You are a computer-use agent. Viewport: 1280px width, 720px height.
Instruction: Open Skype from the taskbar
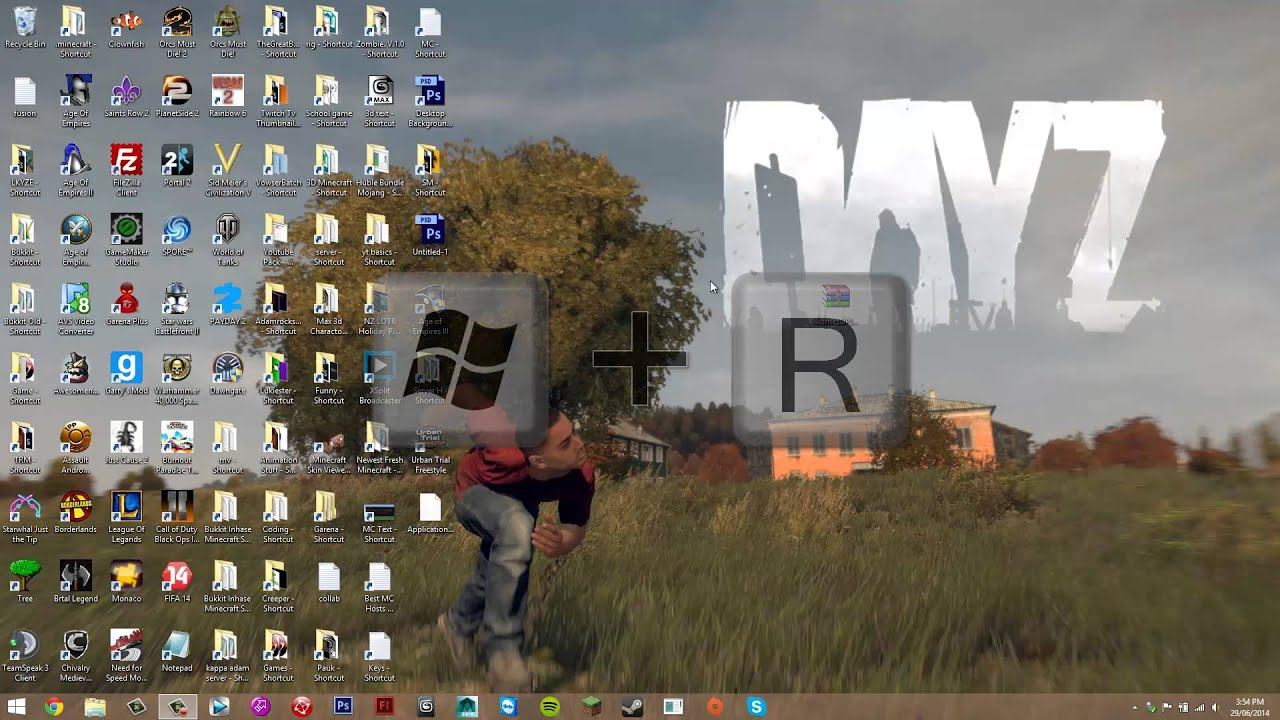point(756,707)
